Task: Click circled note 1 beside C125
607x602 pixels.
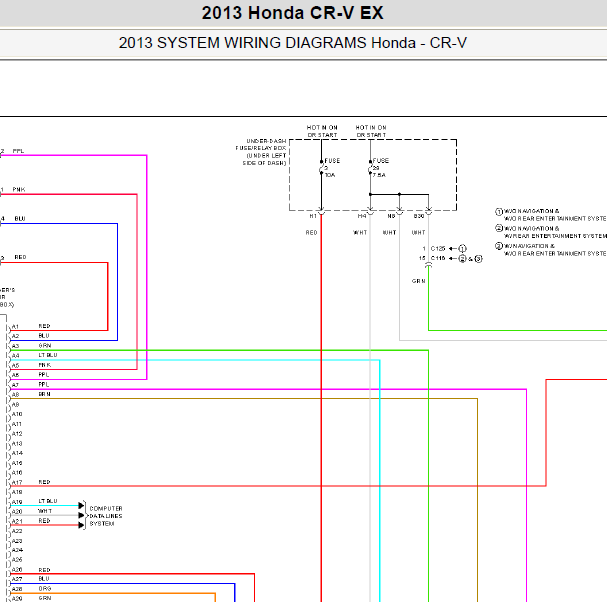Action: pos(462,249)
